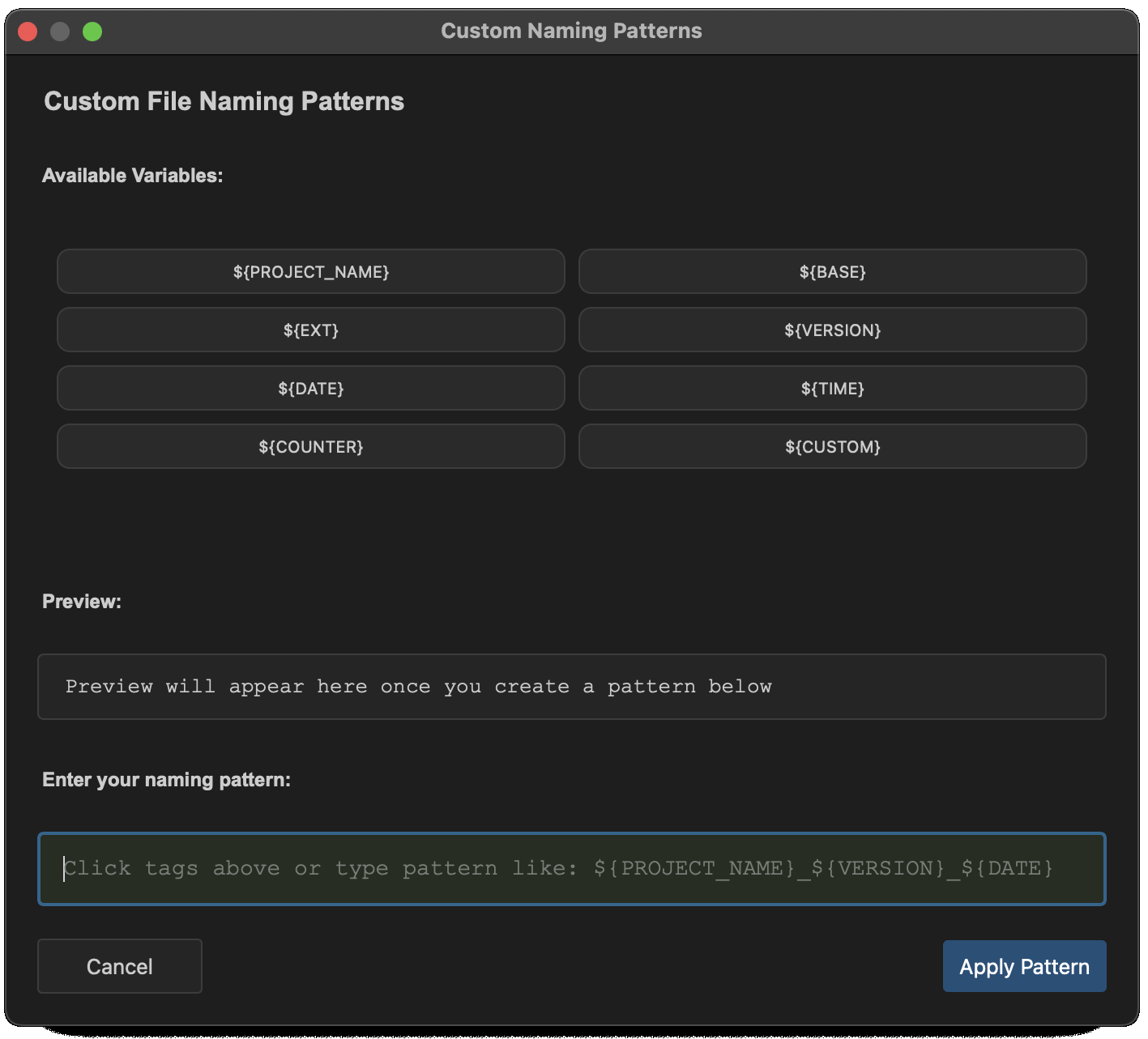Image resolution: width=1148 pixels, height=1039 pixels.
Task: Insert the ${BASE} variable tag
Action: click(832, 271)
